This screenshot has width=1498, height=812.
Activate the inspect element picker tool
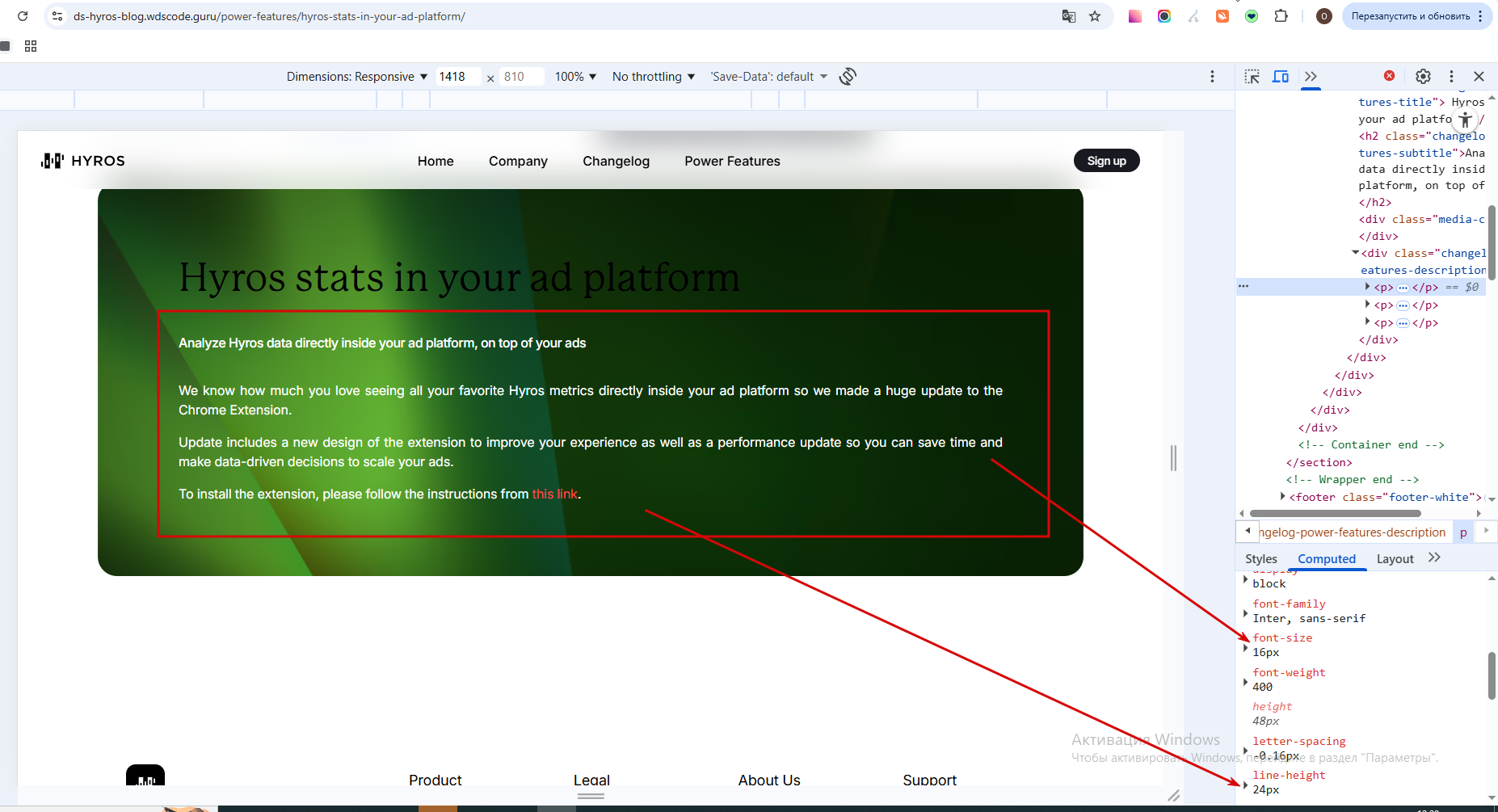[1252, 77]
